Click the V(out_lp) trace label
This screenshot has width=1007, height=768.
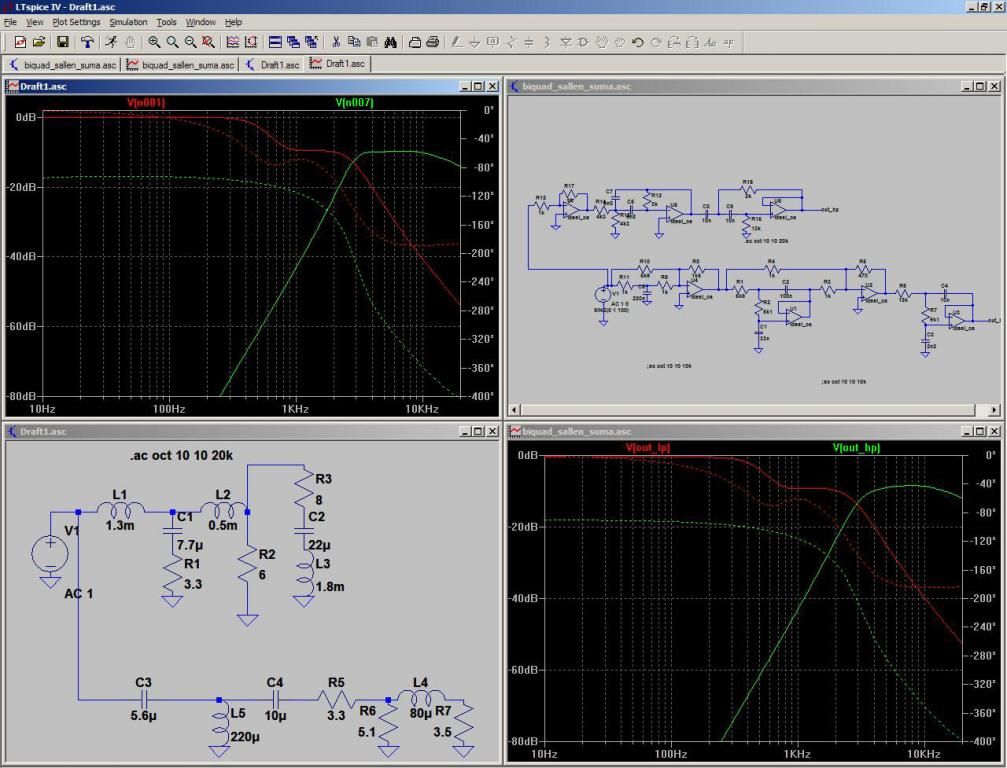click(x=647, y=447)
